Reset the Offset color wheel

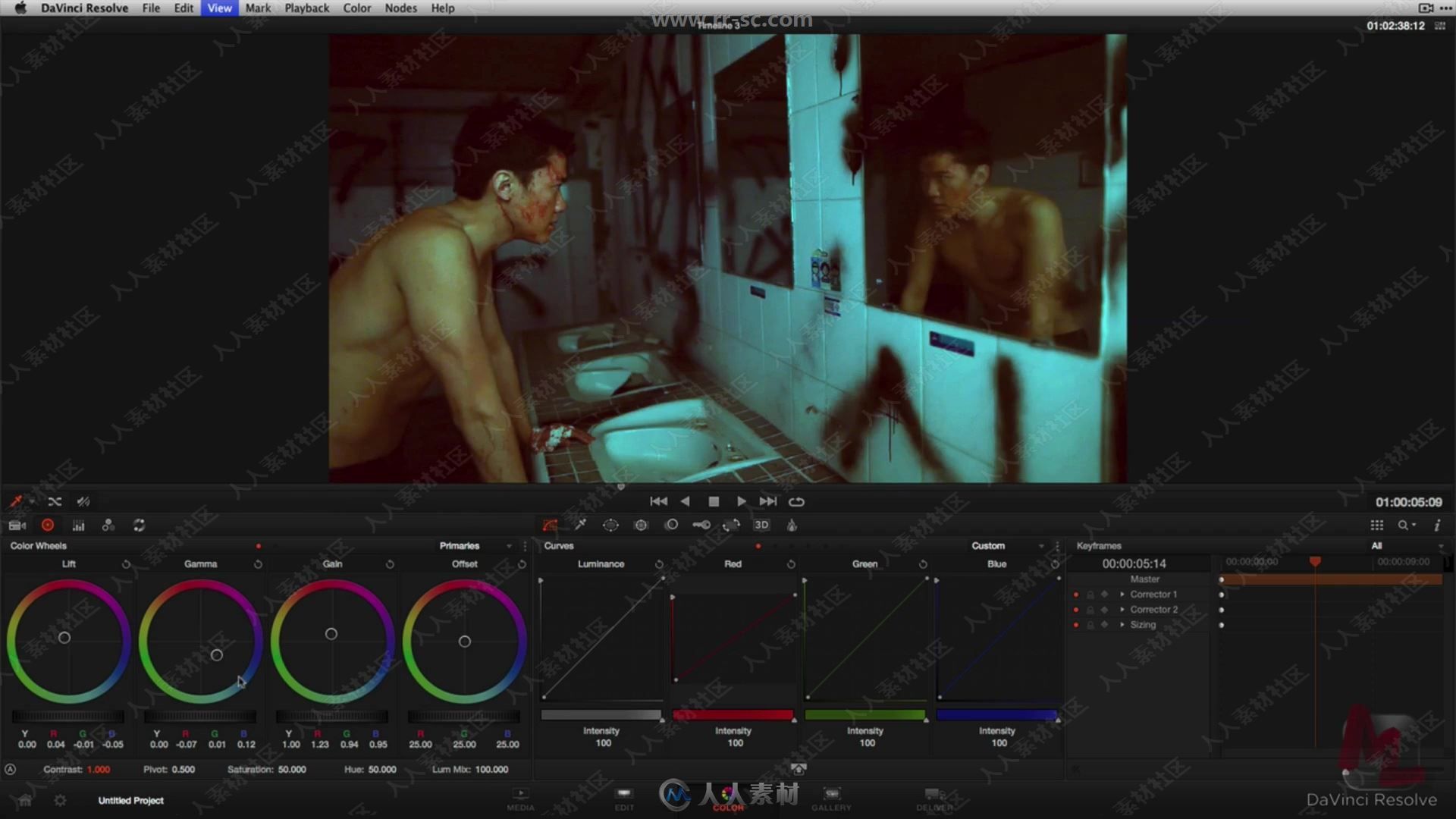click(x=522, y=564)
